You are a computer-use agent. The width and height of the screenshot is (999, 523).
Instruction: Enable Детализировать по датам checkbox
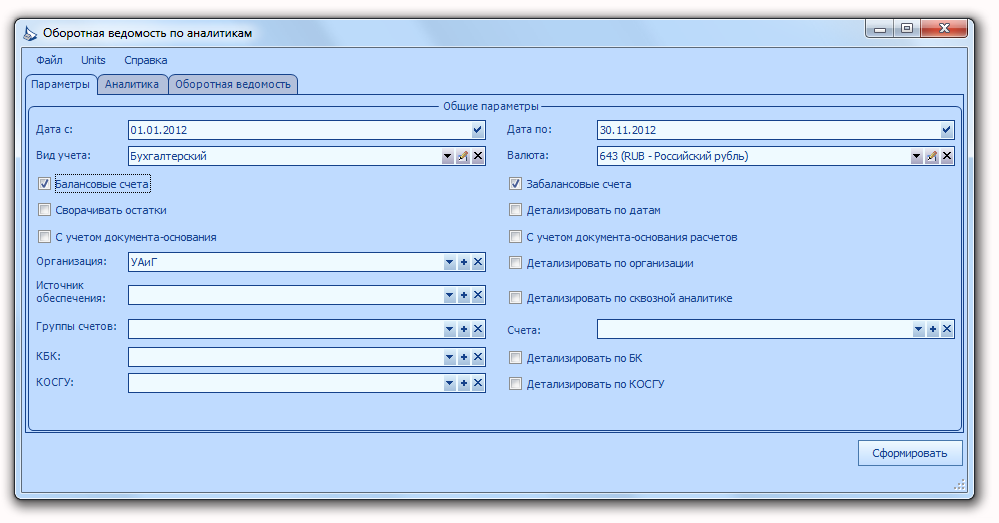[x=515, y=210]
